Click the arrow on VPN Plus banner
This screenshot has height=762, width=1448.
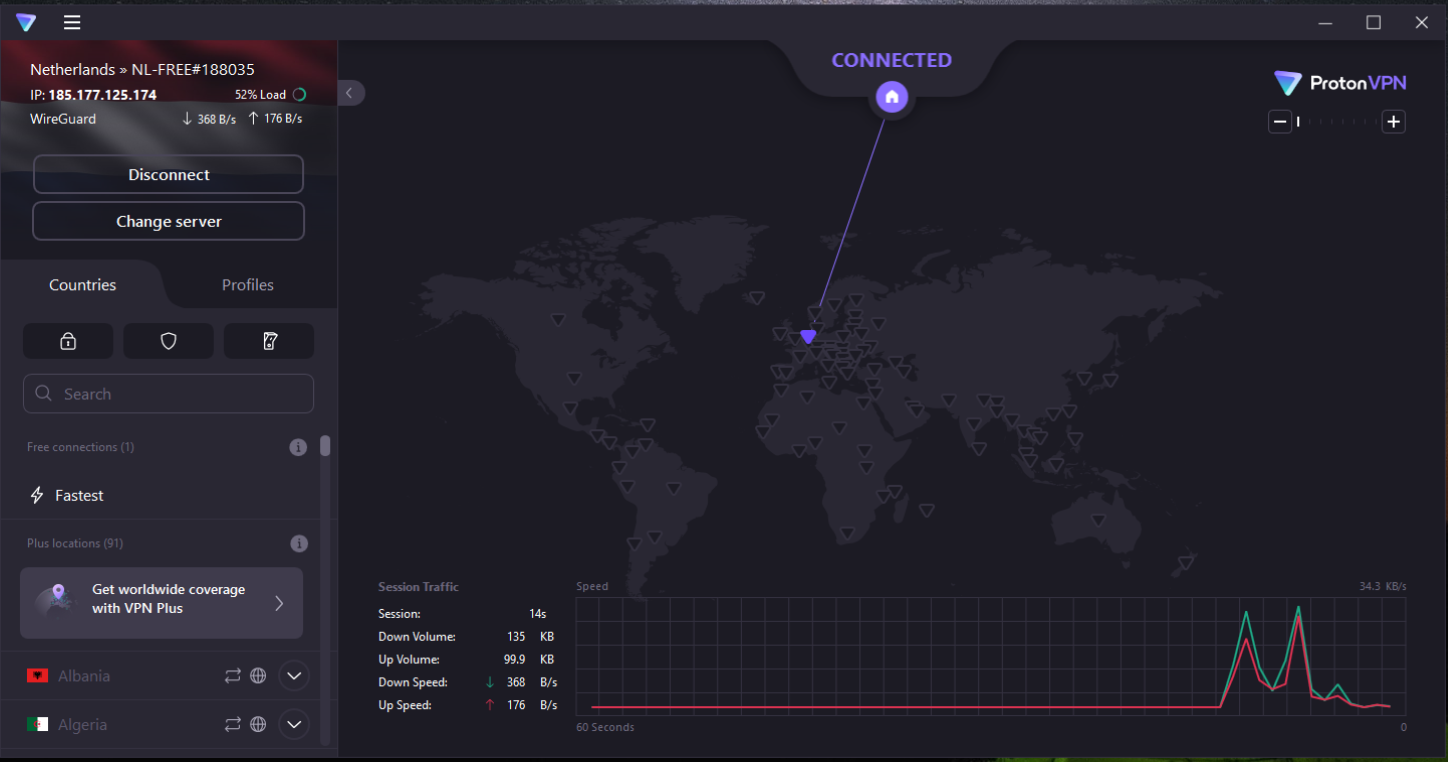tap(279, 603)
